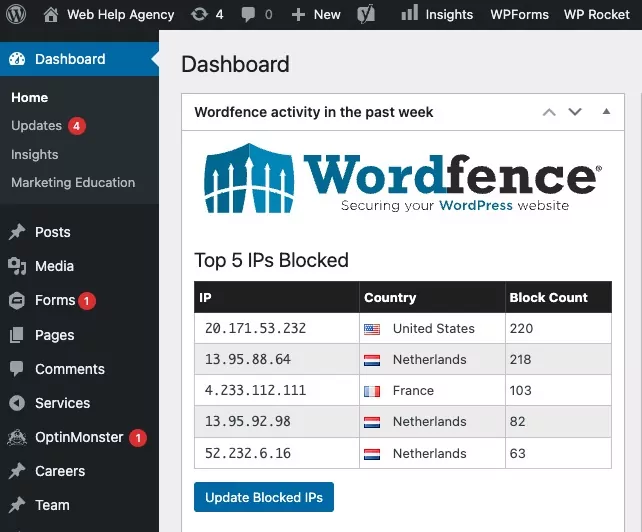This screenshot has height=532, width=642.
Task: Click the red 1 badge beside Forms
Action: click(x=87, y=301)
